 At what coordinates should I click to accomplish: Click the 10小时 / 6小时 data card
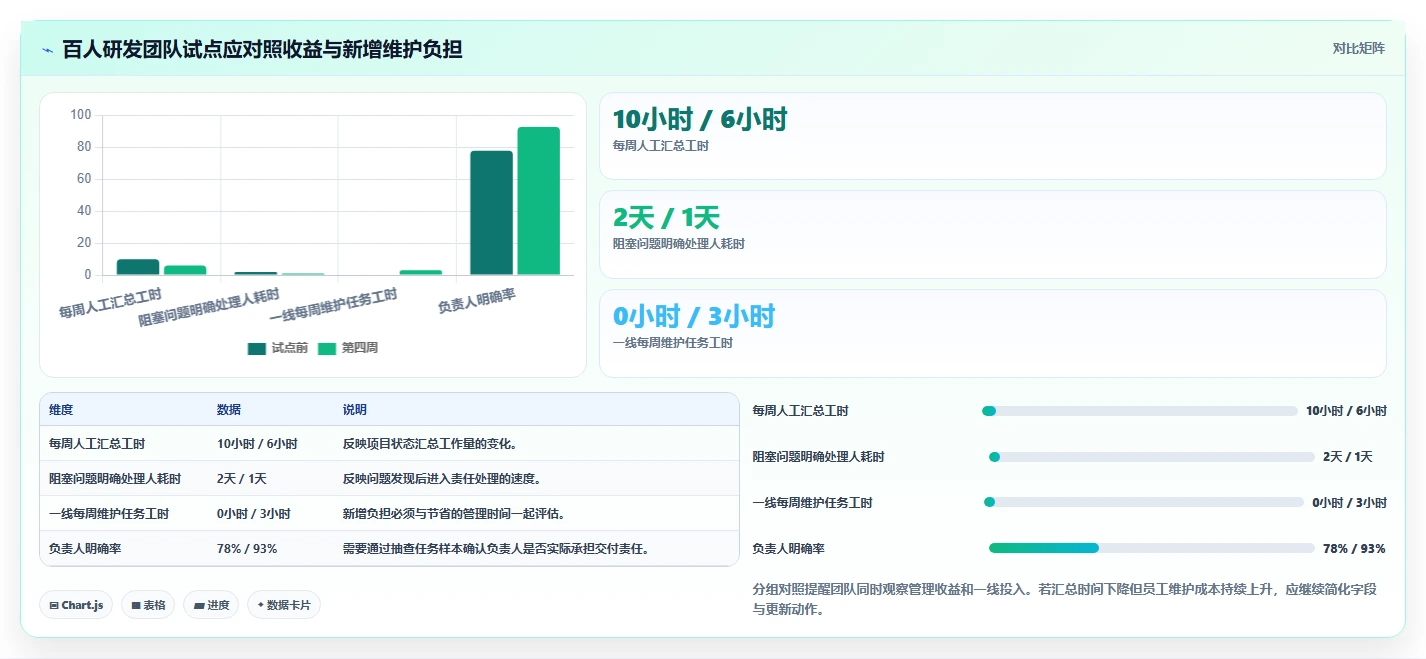(993, 136)
